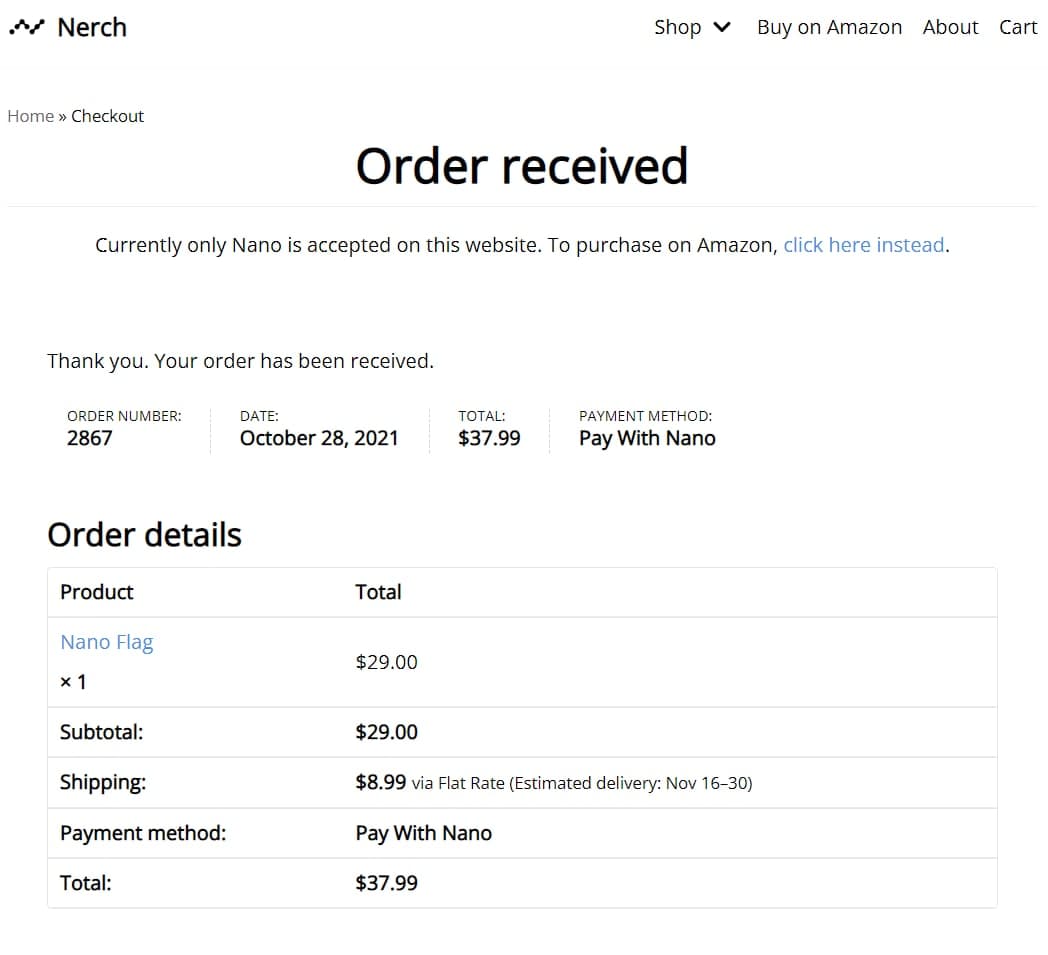Go to the About page
This screenshot has width=1048, height=955.
pyautogui.click(x=950, y=27)
